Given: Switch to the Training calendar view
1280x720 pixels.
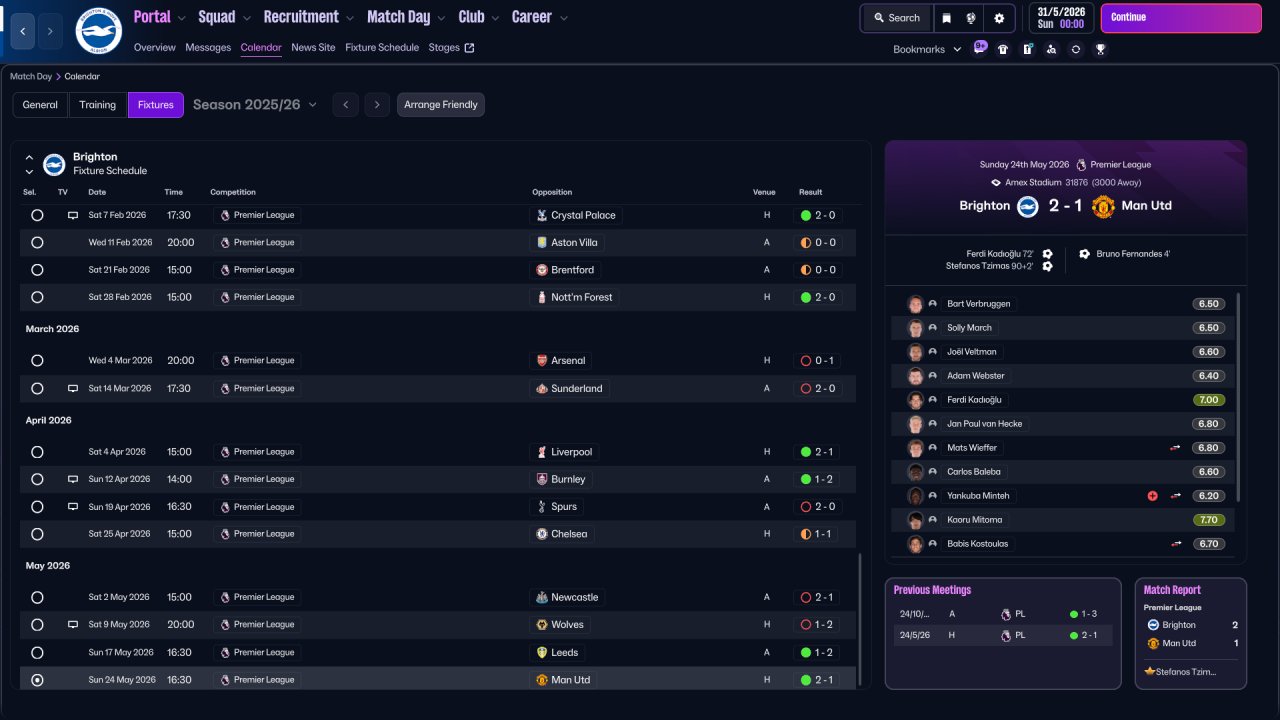Looking at the screenshot, I should pyautogui.click(x=98, y=105).
